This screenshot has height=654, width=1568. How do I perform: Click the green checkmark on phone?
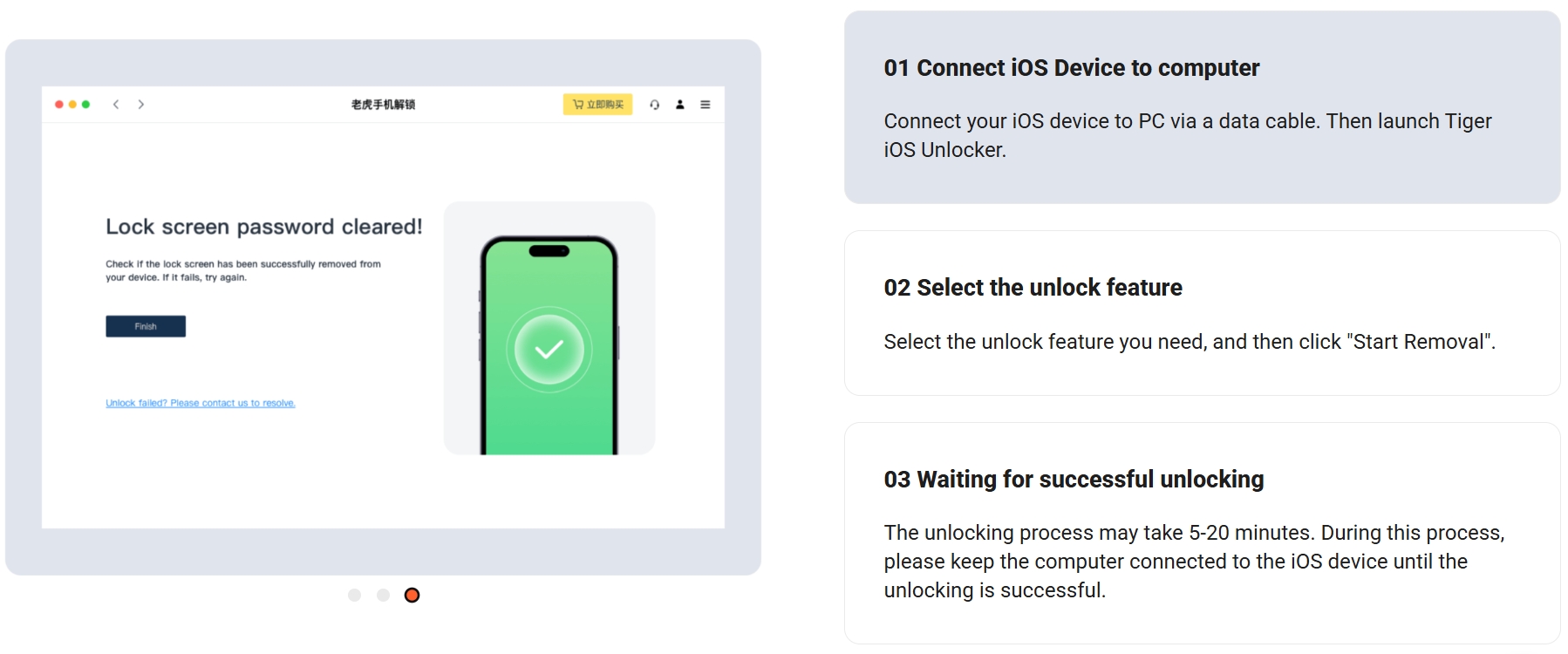[549, 350]
